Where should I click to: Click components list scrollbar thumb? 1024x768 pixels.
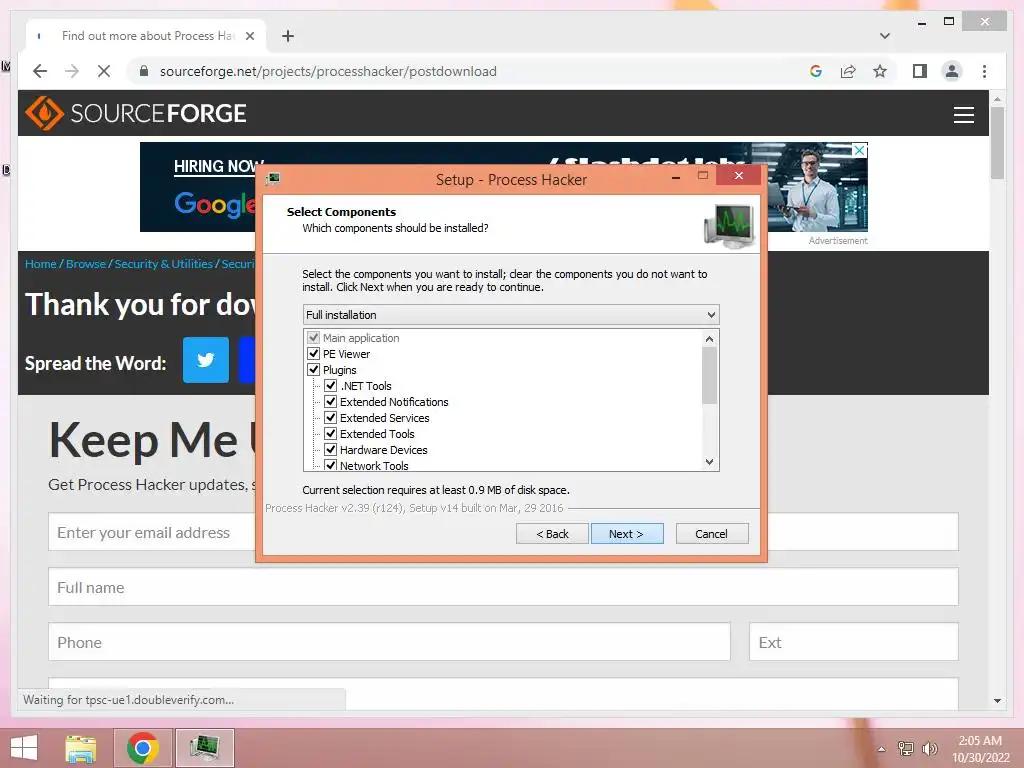(x=709, y=376)
